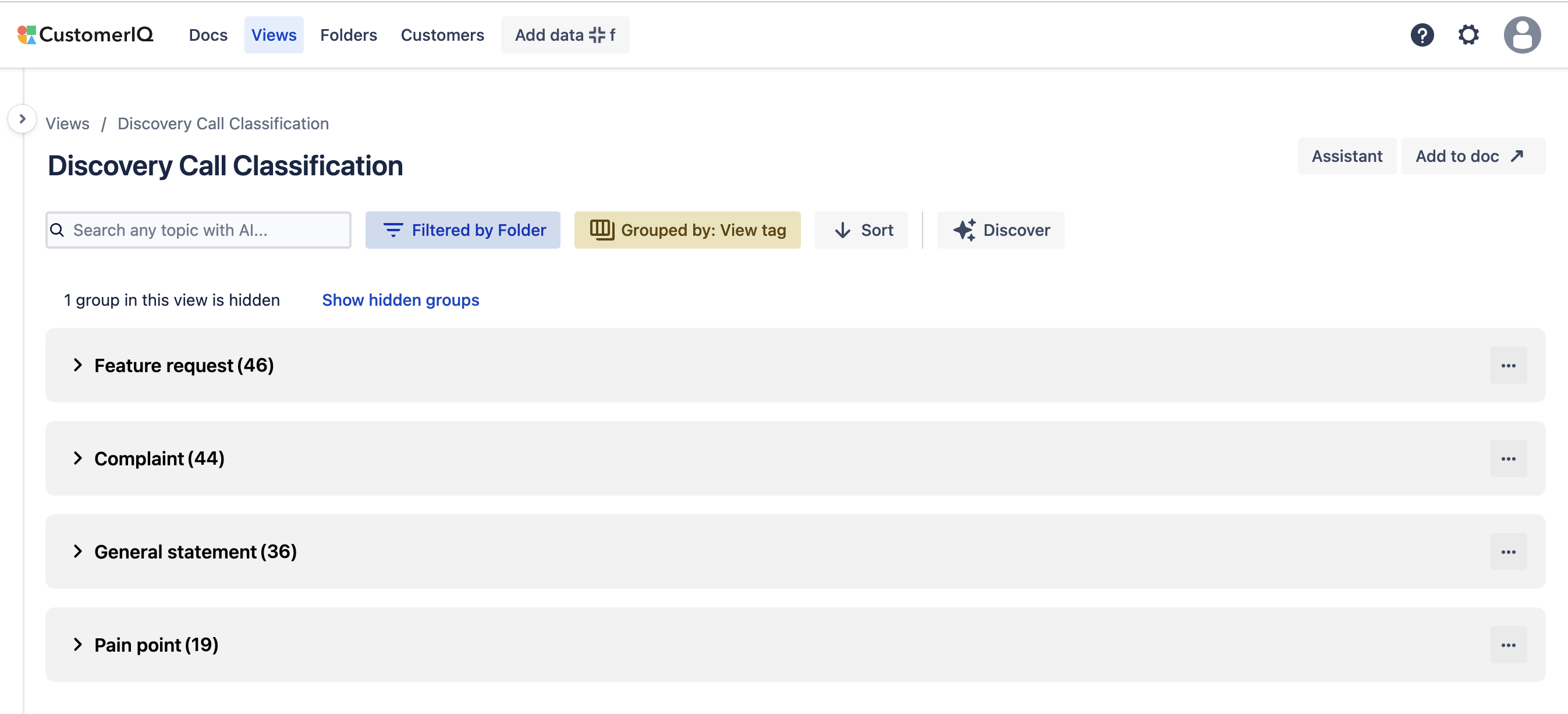Switch to the Customers tab

pos(442,35)
